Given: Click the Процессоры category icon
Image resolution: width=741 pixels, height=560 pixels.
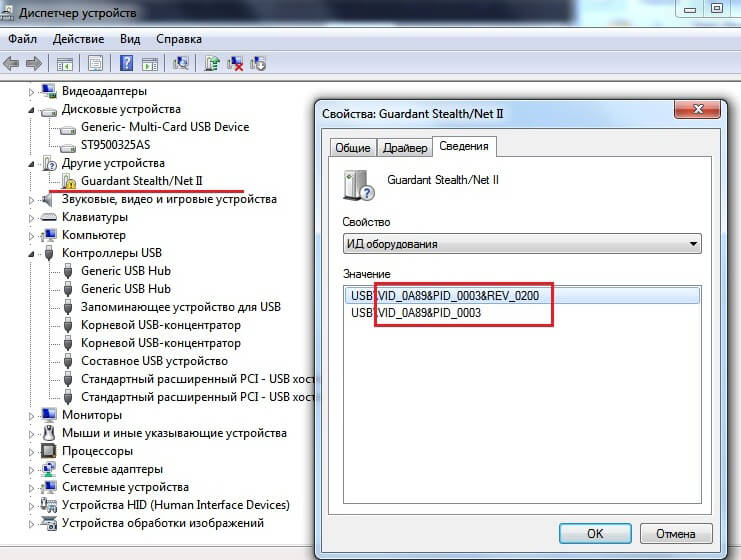Looking at the screenshot, I should (x=49, y=451).
